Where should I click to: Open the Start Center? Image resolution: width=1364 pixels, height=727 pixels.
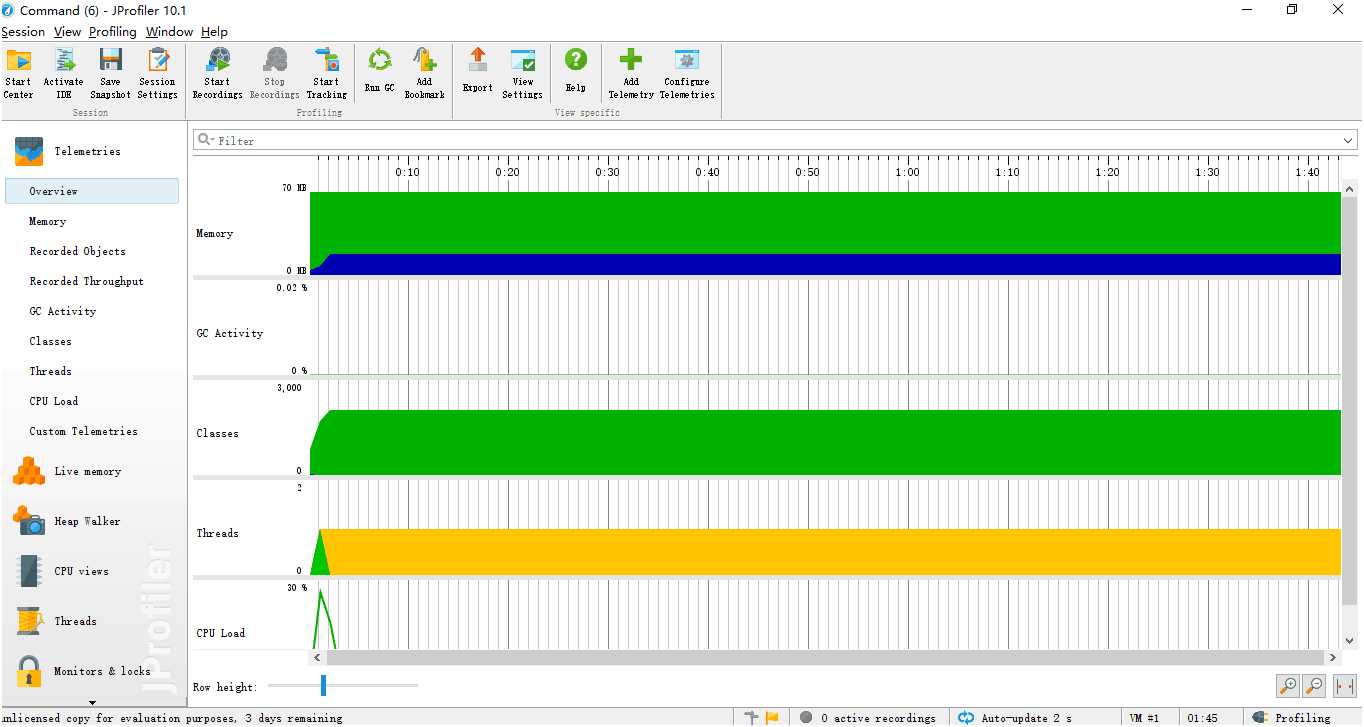pos(18,73)
